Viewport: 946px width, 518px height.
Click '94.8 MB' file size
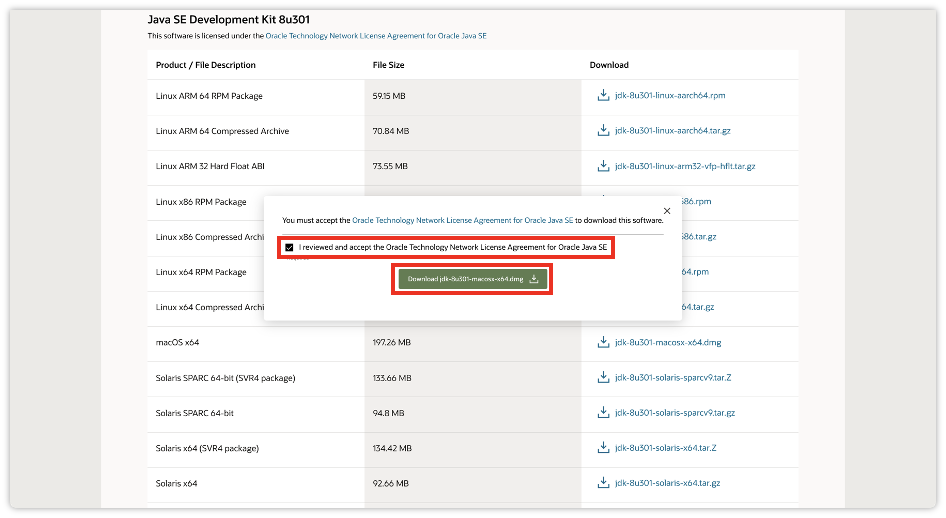[x=389, y=413]
